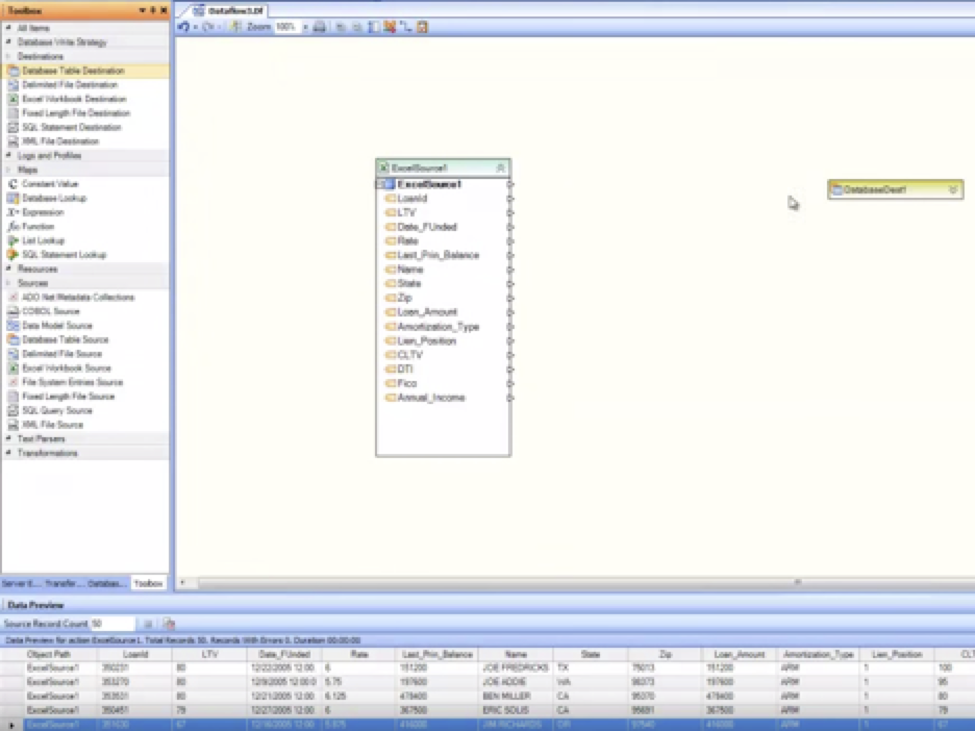Choose Delimited File Destination item
The height and width of the screenshot is (731, 975).
69,85
